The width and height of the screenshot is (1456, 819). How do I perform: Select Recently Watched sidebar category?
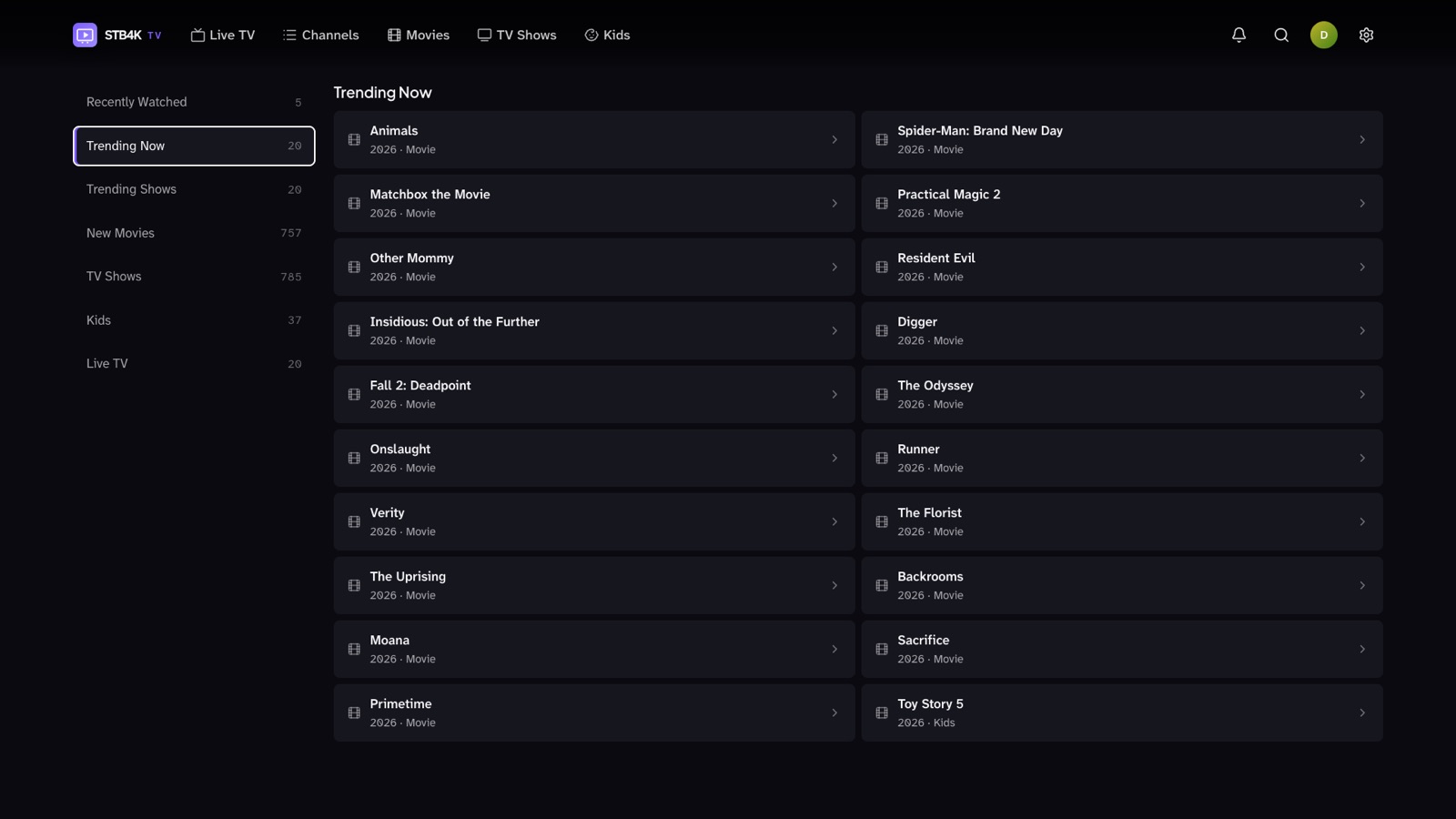coord(194,102)
